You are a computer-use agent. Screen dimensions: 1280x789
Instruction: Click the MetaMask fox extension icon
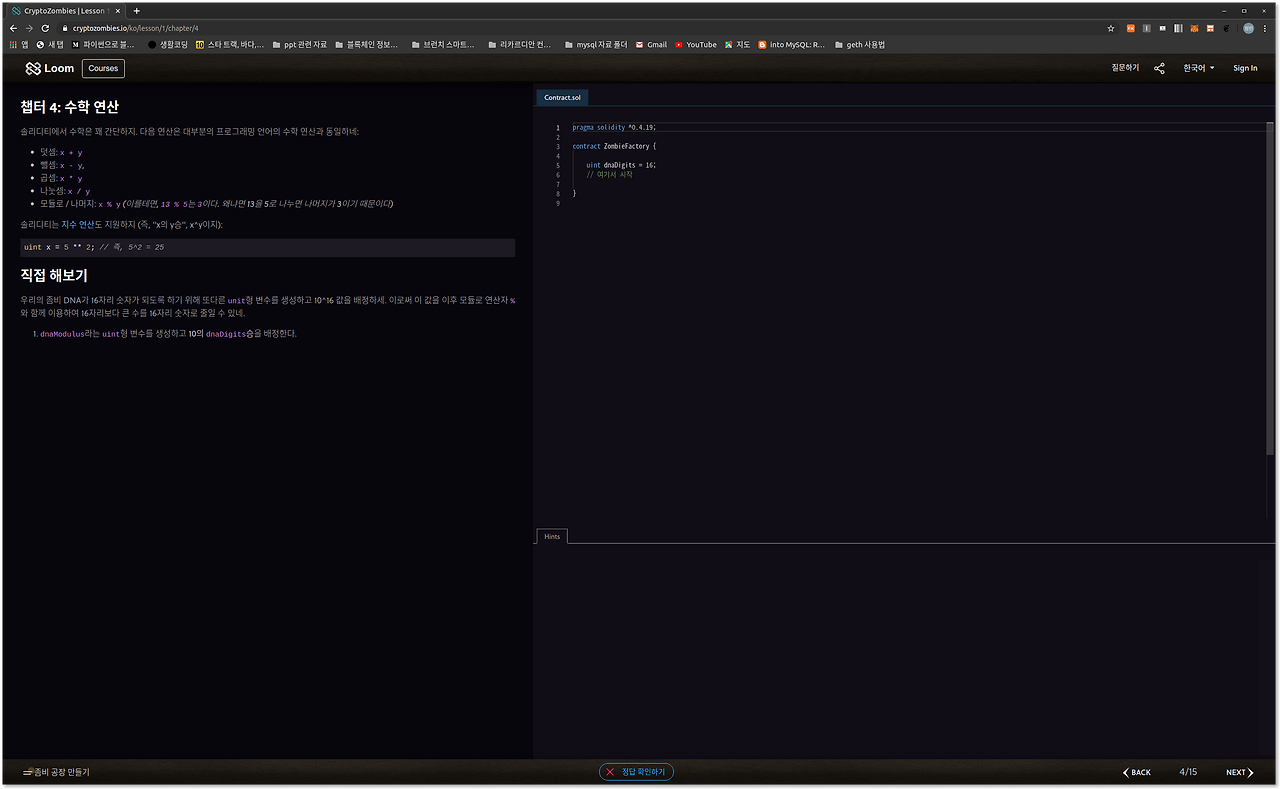1194,28
